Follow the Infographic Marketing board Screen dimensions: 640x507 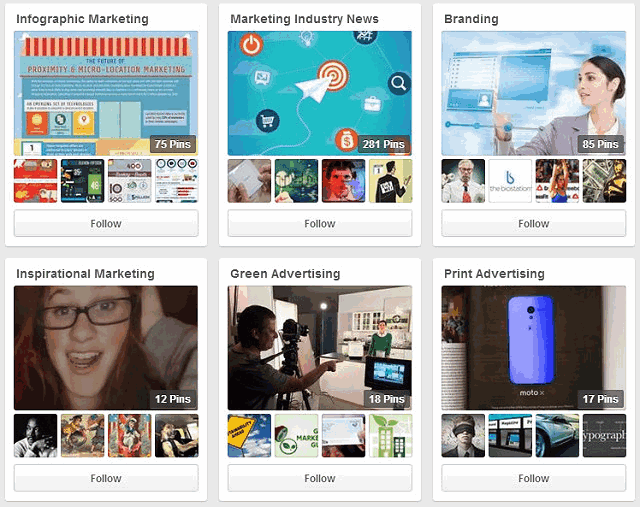[106, 223]
